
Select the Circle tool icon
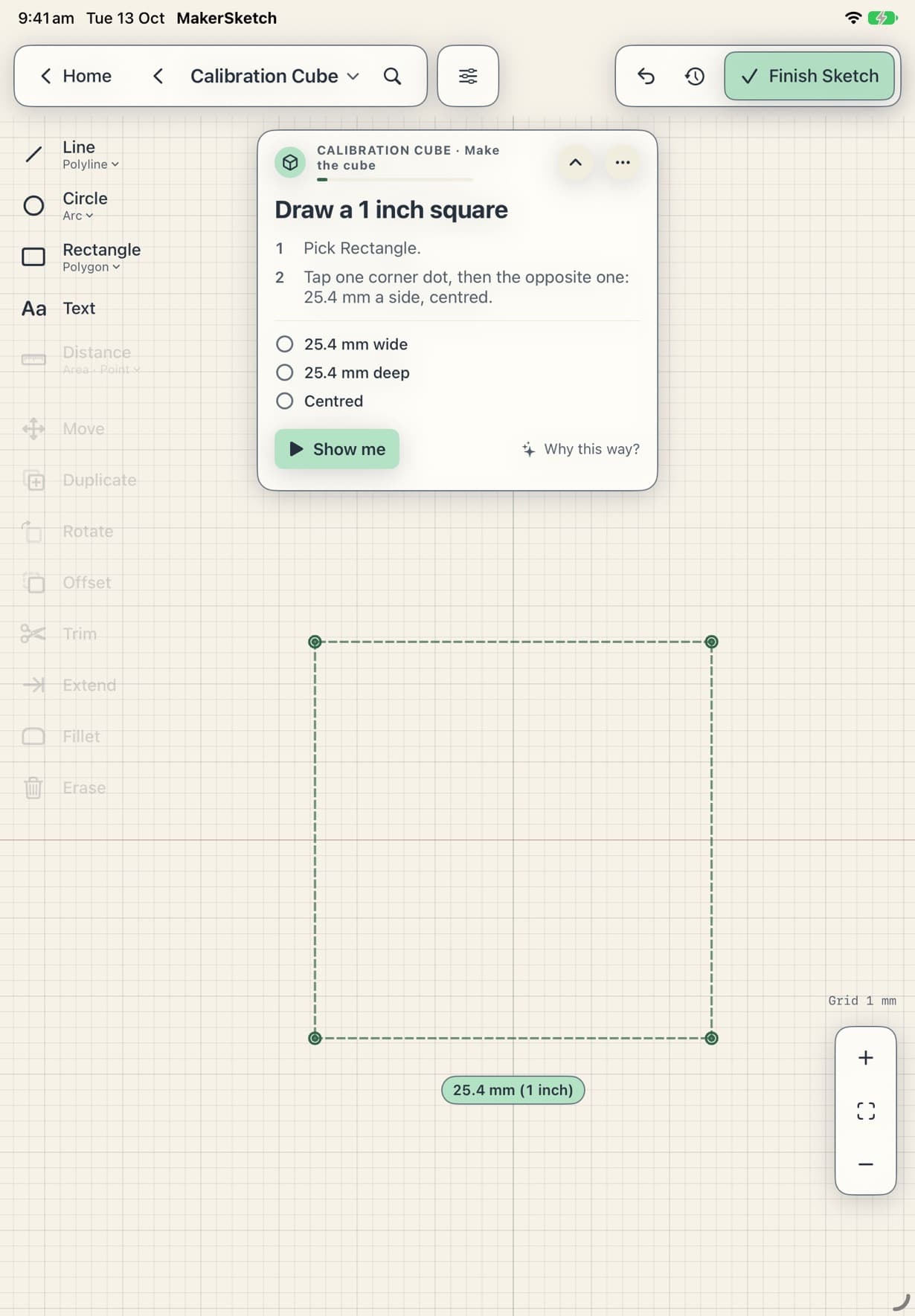pos(33,205)
